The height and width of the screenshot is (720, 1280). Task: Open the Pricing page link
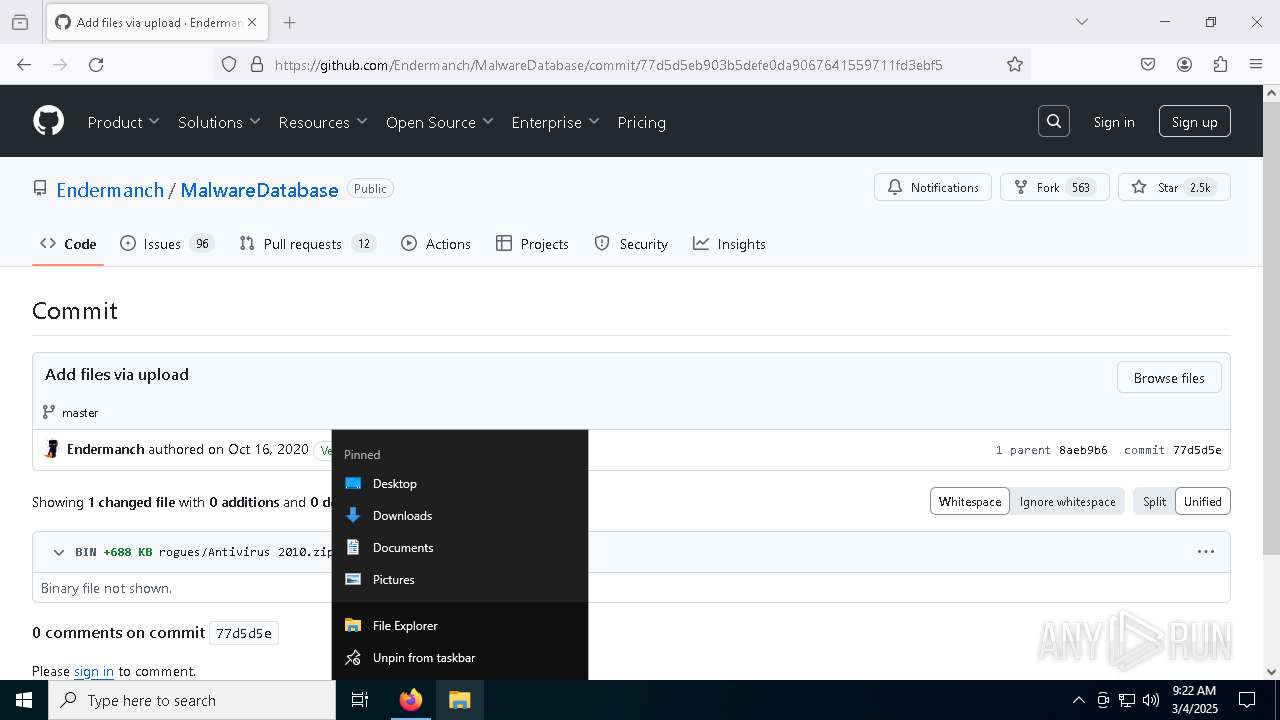tap(641, 122)
